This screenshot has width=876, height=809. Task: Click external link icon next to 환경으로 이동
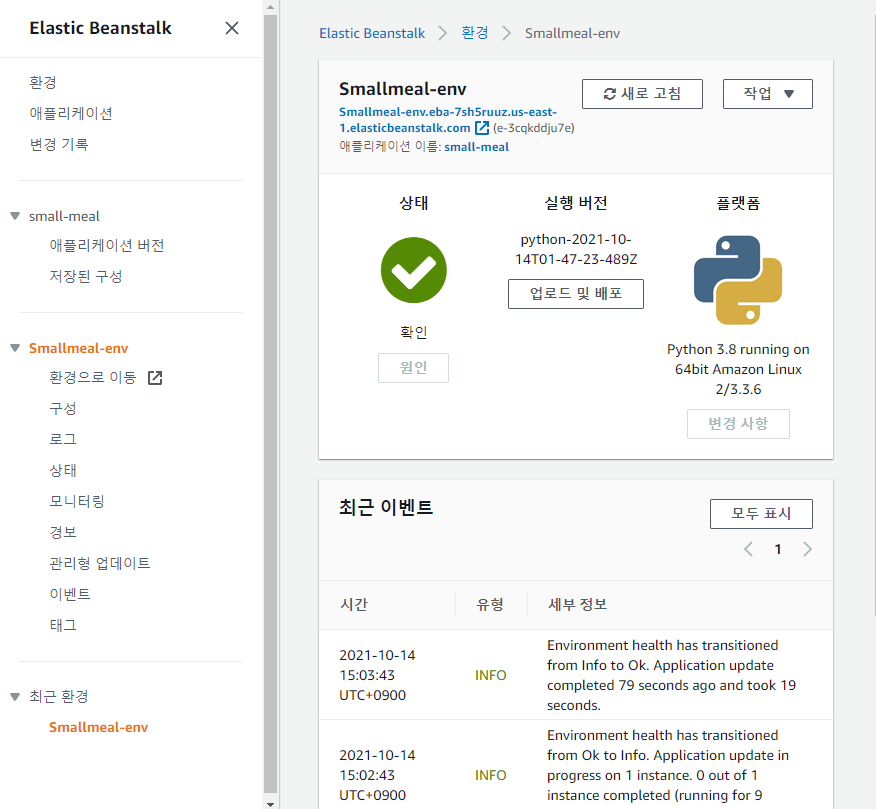[155, 378]
